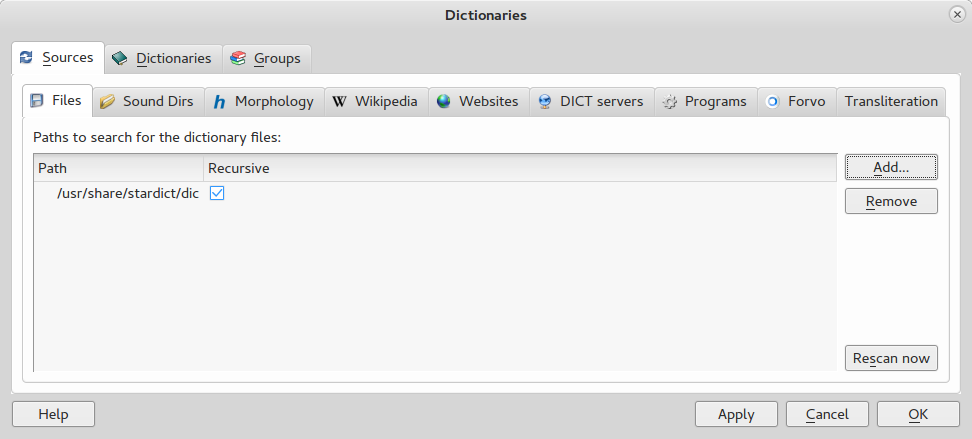Switch to the Transliteration tab

click(891, 101)
